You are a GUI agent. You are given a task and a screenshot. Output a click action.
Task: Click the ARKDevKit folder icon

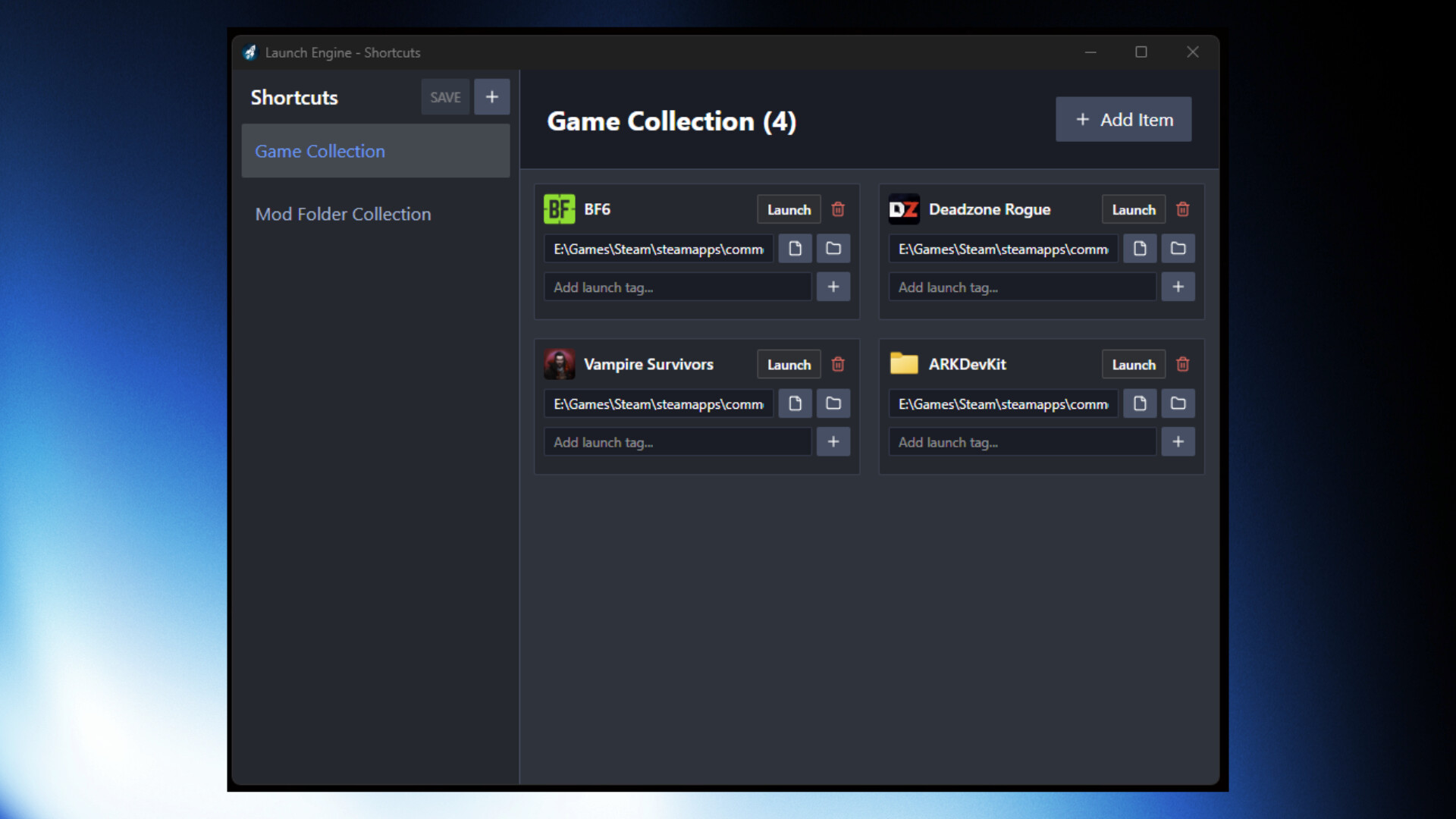904,363
